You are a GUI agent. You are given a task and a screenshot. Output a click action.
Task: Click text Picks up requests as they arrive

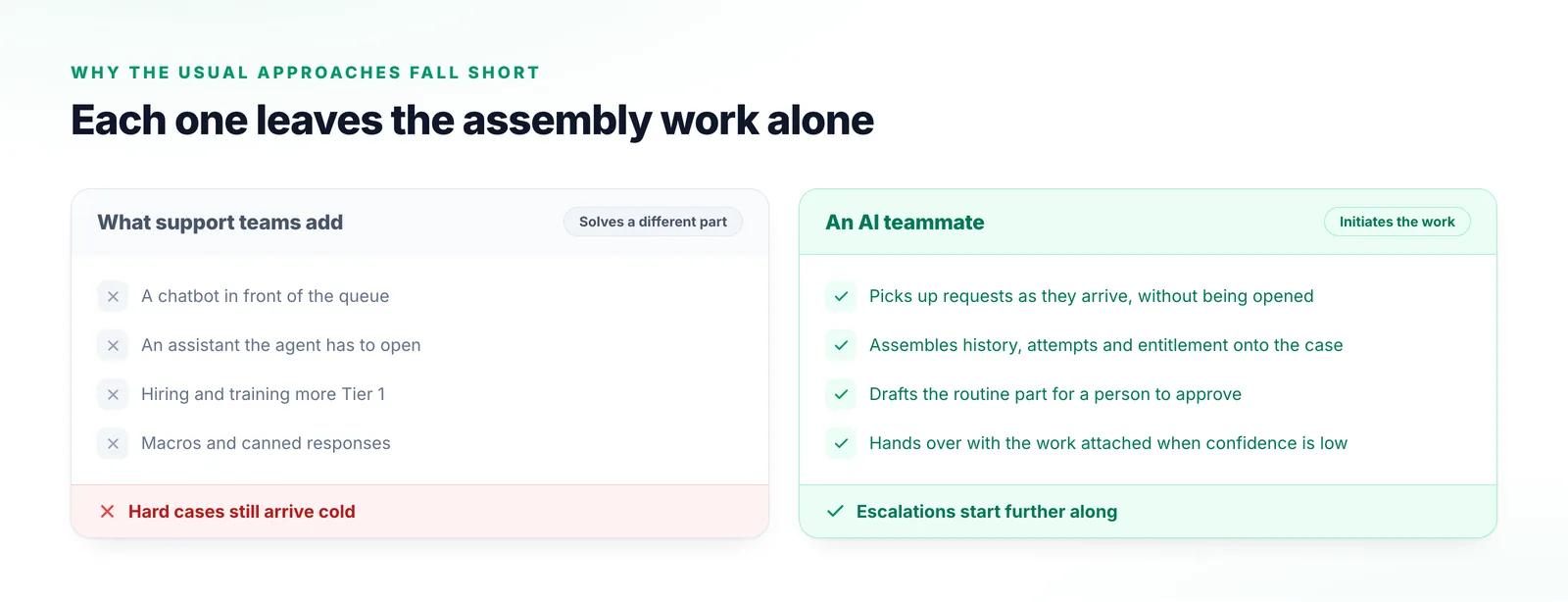point(1092,296)
